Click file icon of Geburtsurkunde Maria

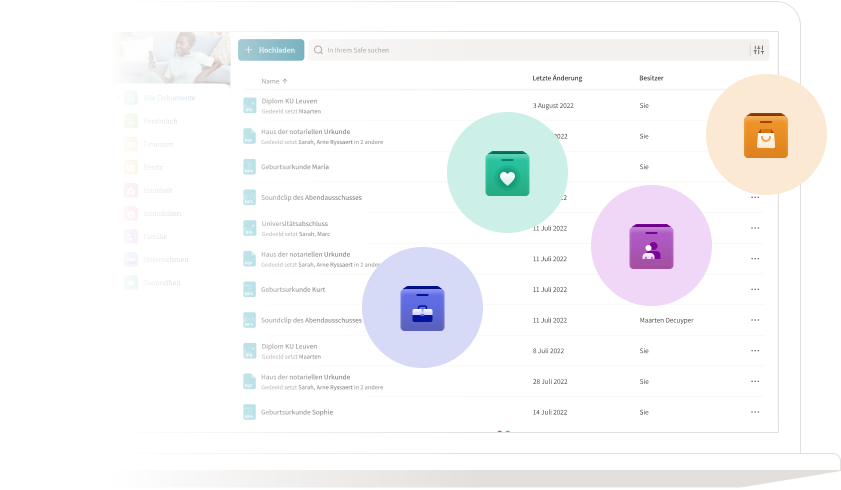(249, 167)
